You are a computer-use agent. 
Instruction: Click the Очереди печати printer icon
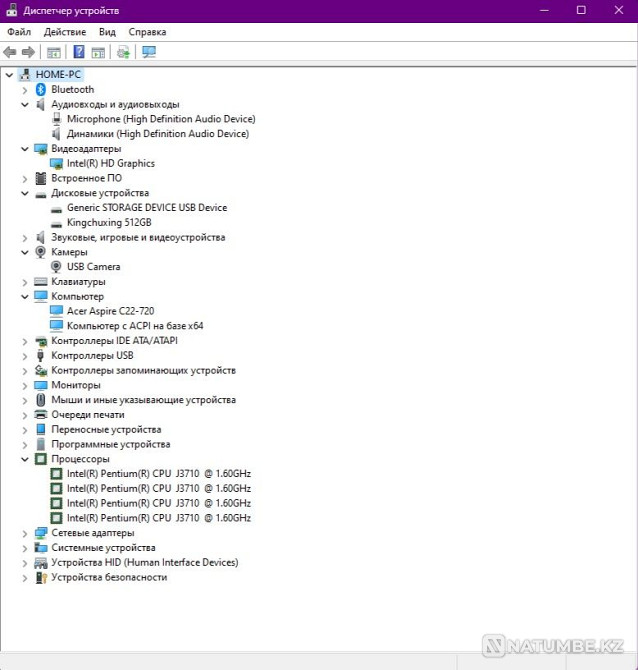pos(41,414)
